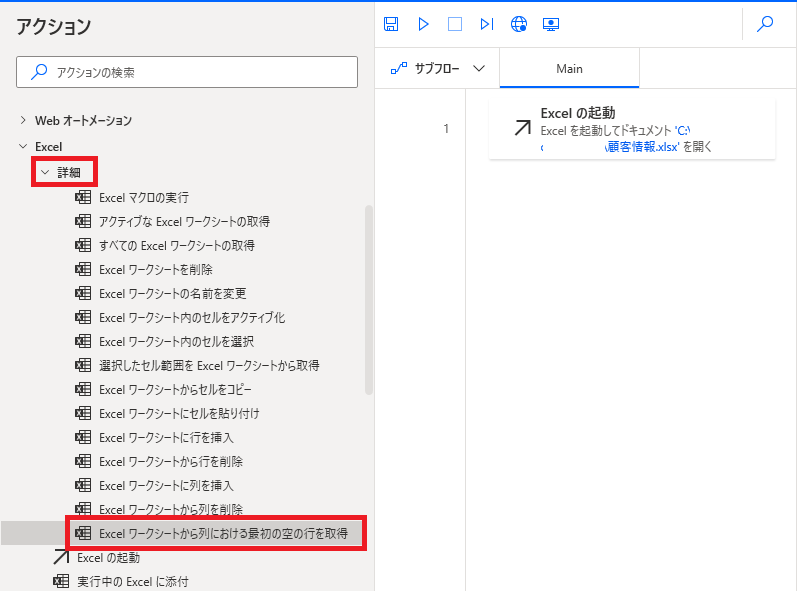Open the 顧客情報.xlsx path link
Screen dimensions: 797x591
point(643,147)
